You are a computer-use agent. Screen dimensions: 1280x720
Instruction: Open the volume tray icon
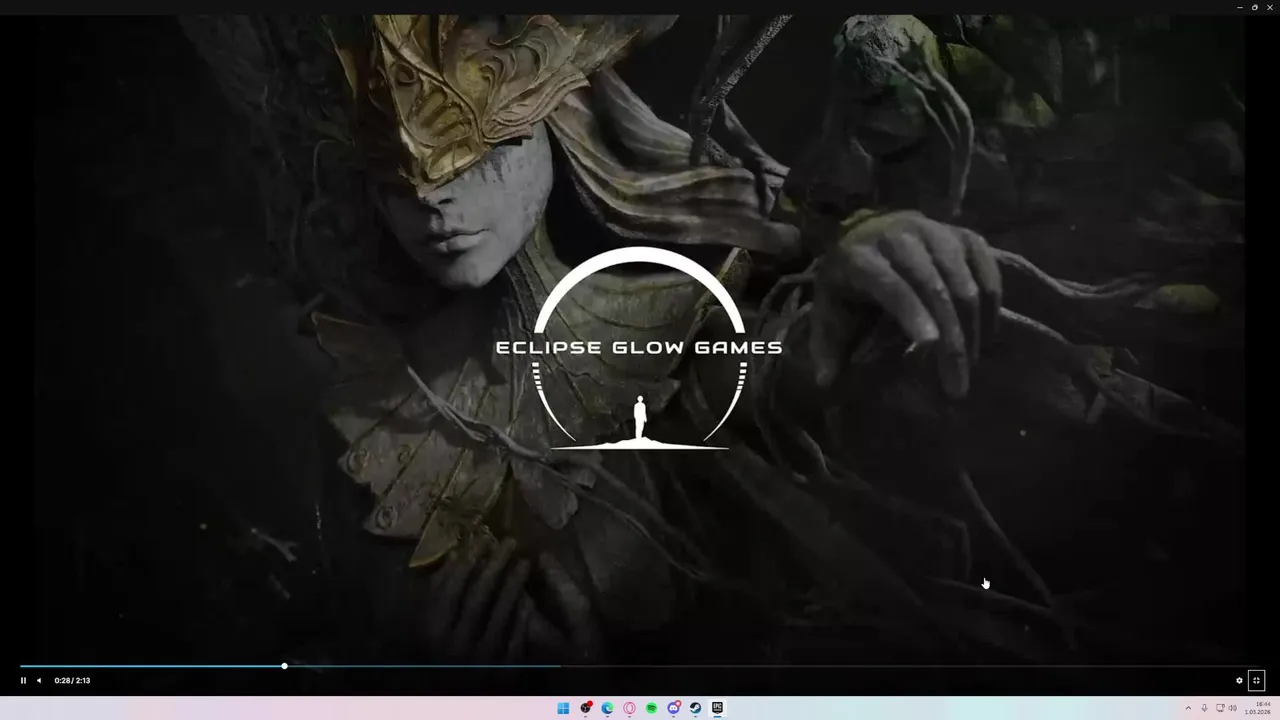1232,708
